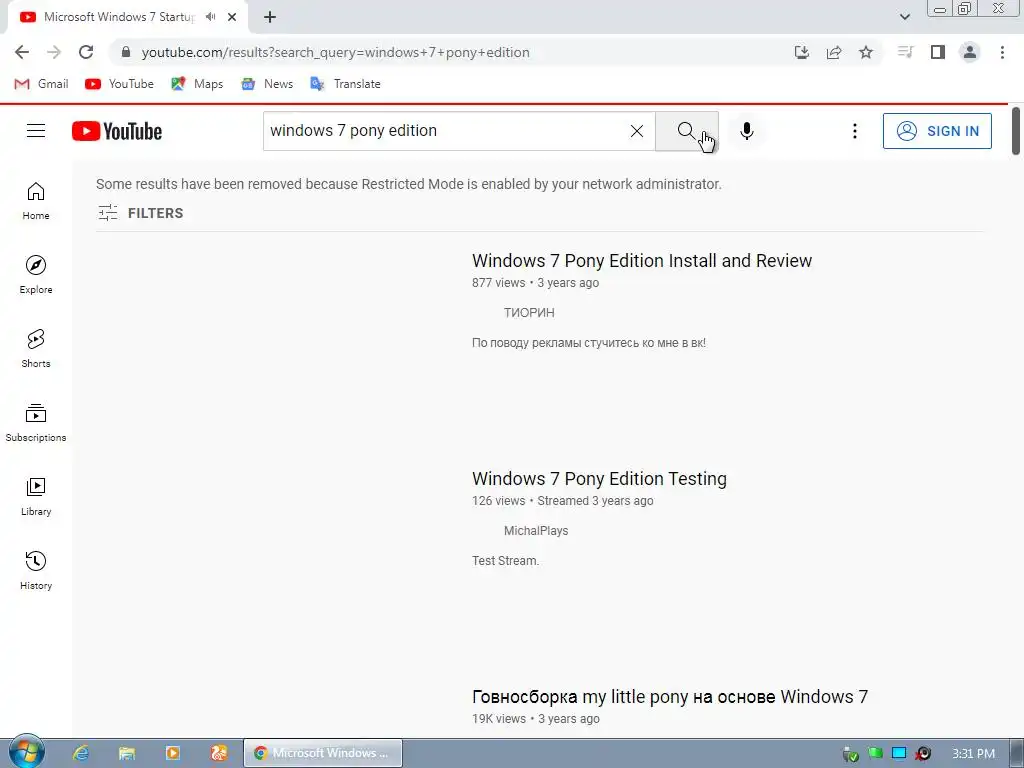Screen dimensions: 1024x768
Task: Open Explore in the sidebar
Action: click(x=36, y=275)
